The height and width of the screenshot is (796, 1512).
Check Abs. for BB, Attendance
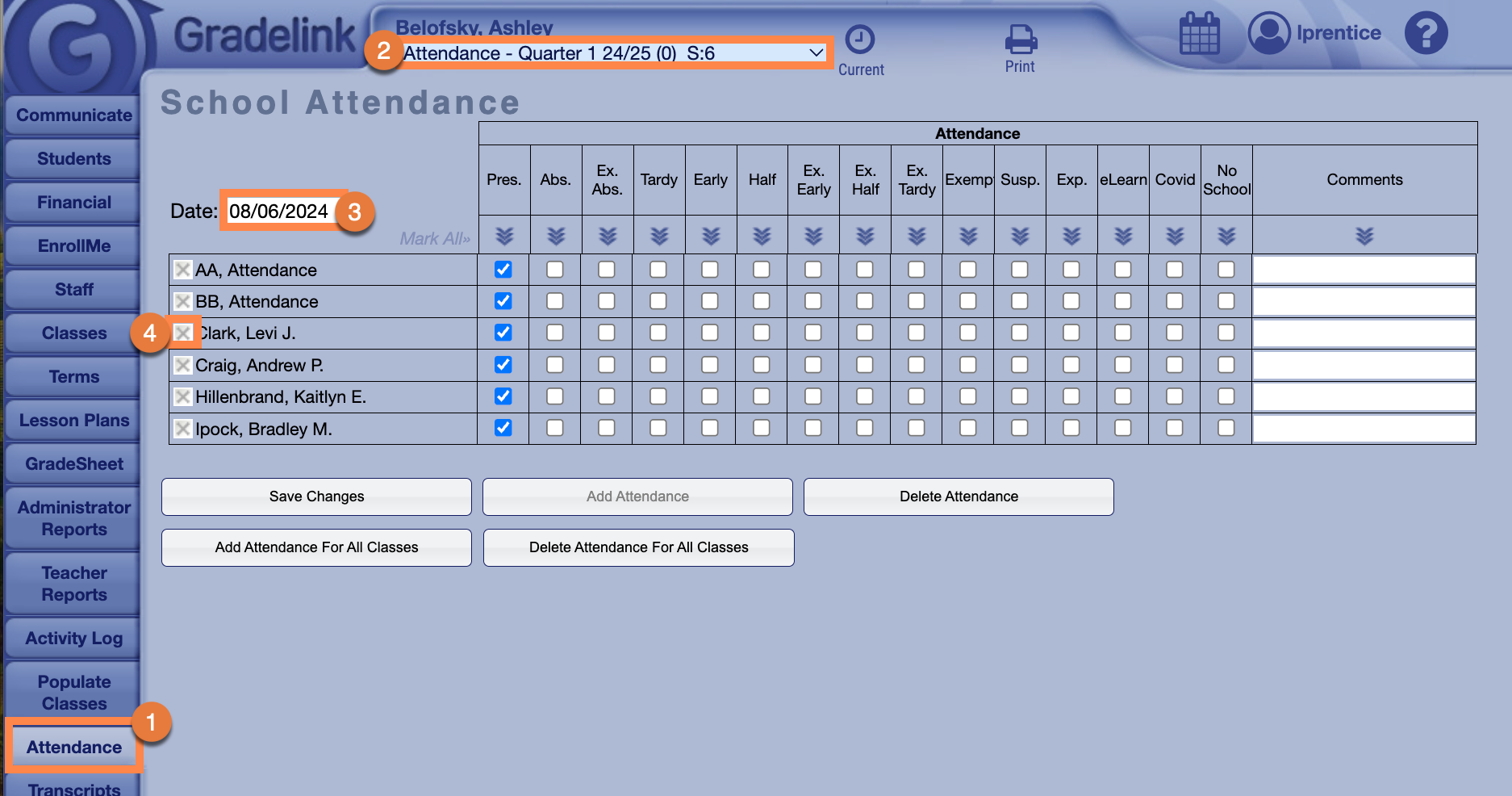pyautogui.click(x=555, y=301)
